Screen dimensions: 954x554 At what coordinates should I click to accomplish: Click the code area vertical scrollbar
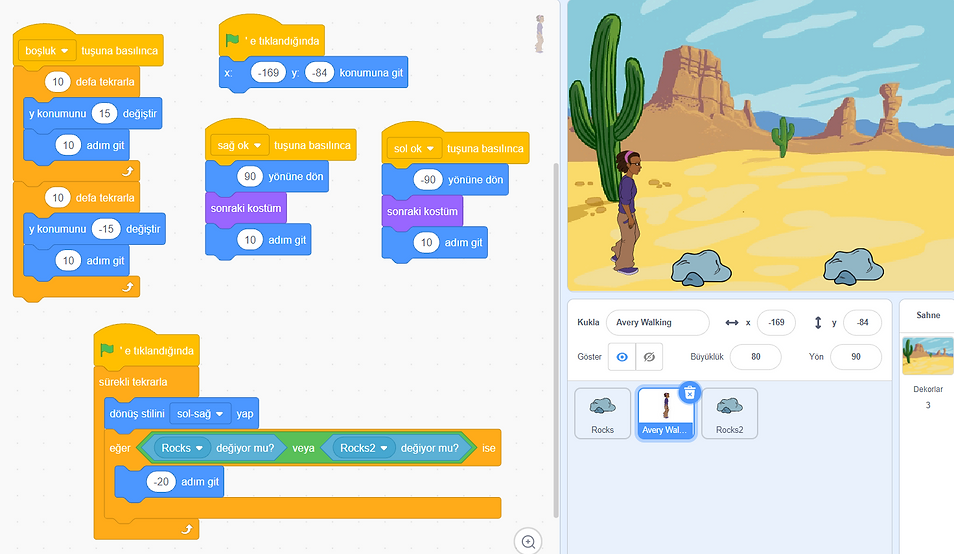(555, 340)
